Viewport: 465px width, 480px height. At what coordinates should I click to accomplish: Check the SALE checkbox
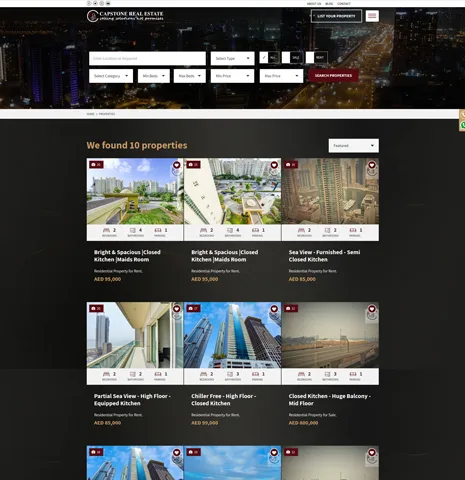[x=286, y=58]
